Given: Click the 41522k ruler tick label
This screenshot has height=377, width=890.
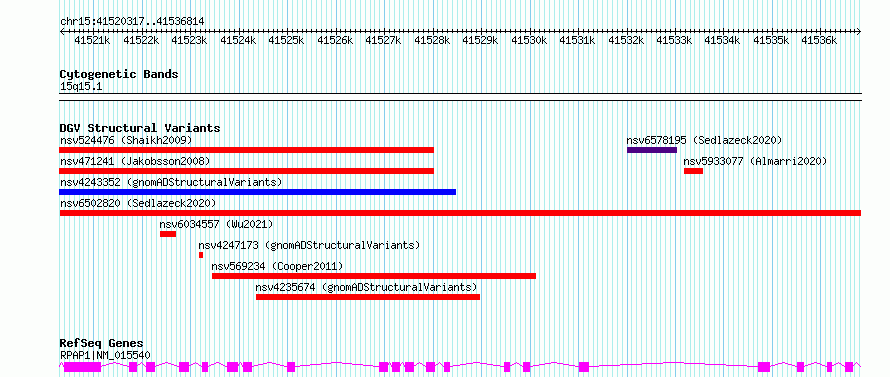Looking at the screenshot, I should [141, 41].
